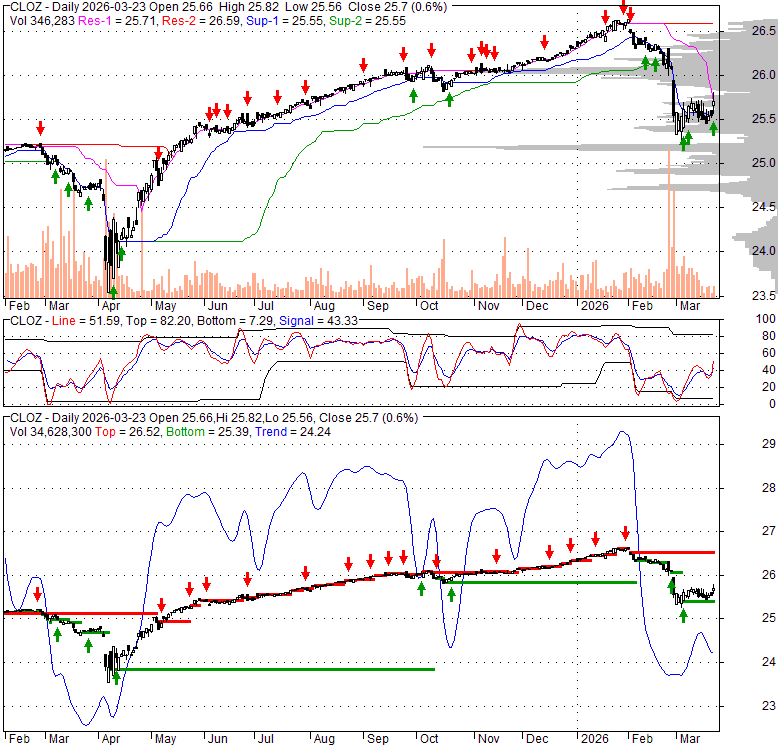Click the 25.0 price axis label, top chart
The height and width of the screenshot is (745, 780).
pos(763,163)
